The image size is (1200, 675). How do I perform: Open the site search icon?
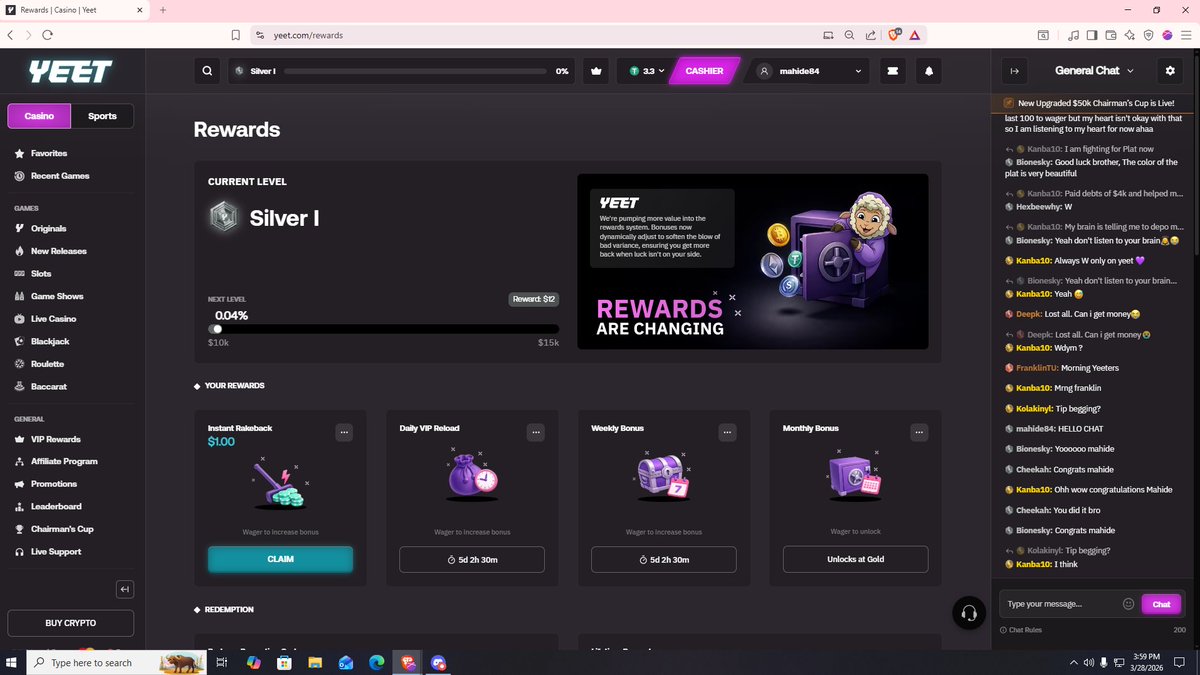[x=207, y=71]
